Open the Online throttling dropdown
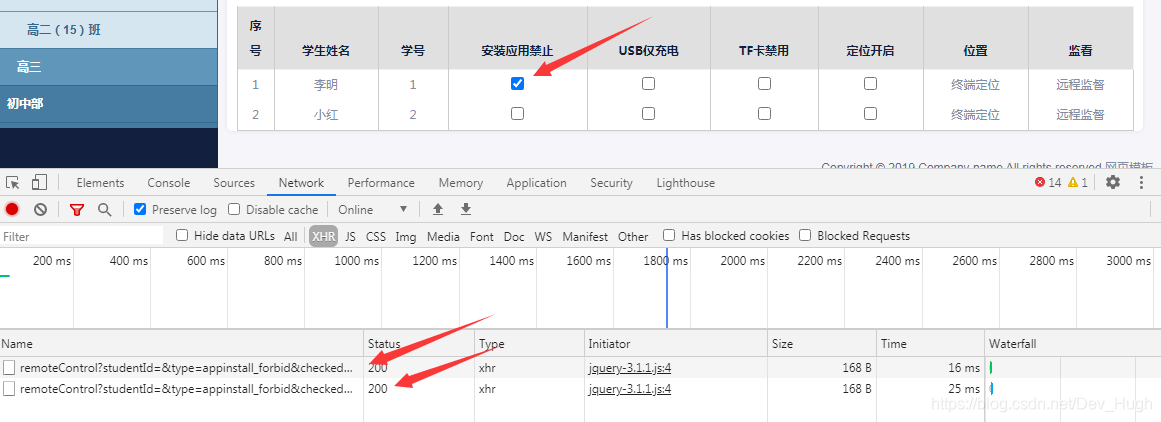This screenshot has width=1161, height=422. (x=372, y=210)
